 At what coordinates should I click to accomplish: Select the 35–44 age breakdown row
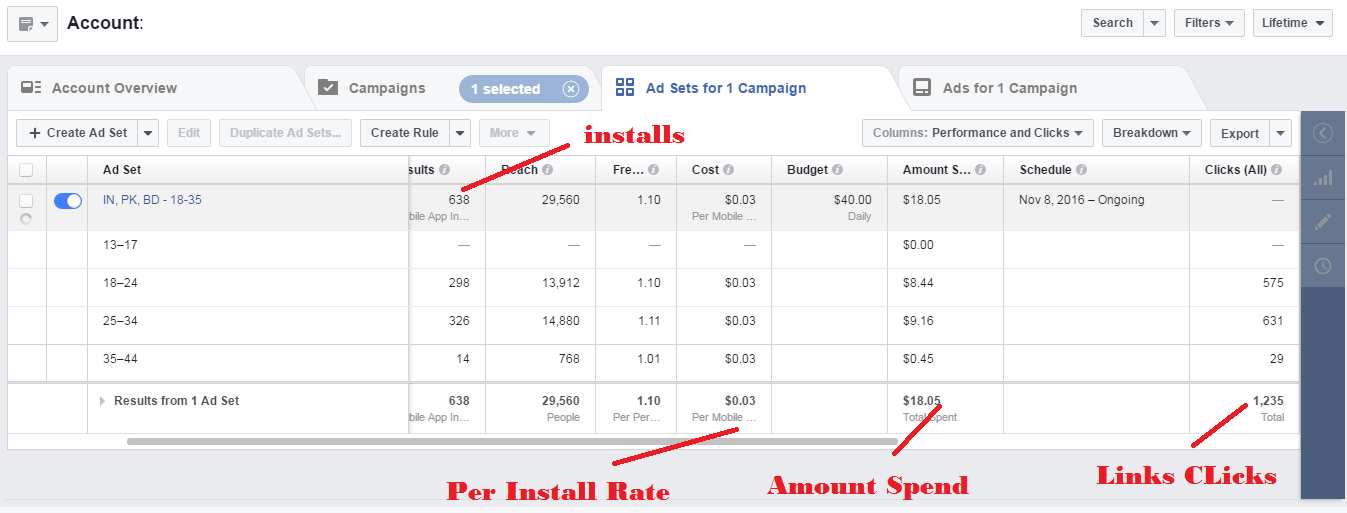click(653, 364)
